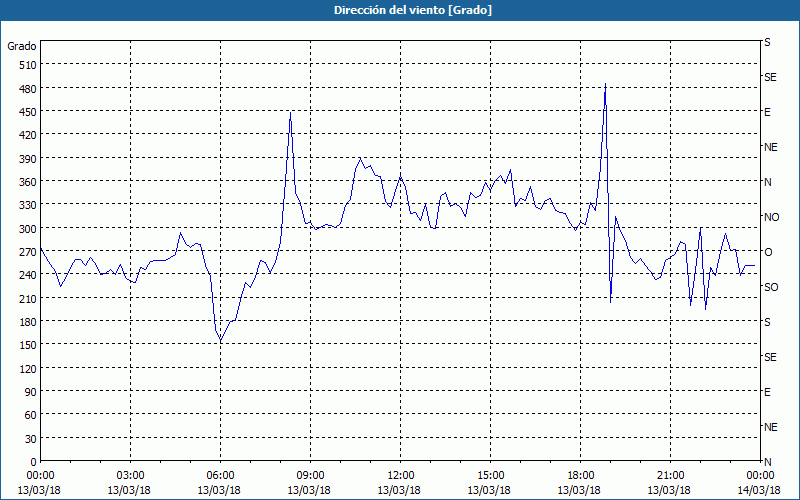The width and height of the screenshot is (800, 500).
Task: Select the 13/03/18 date under 12:00
Action: (x=399, y=490)
